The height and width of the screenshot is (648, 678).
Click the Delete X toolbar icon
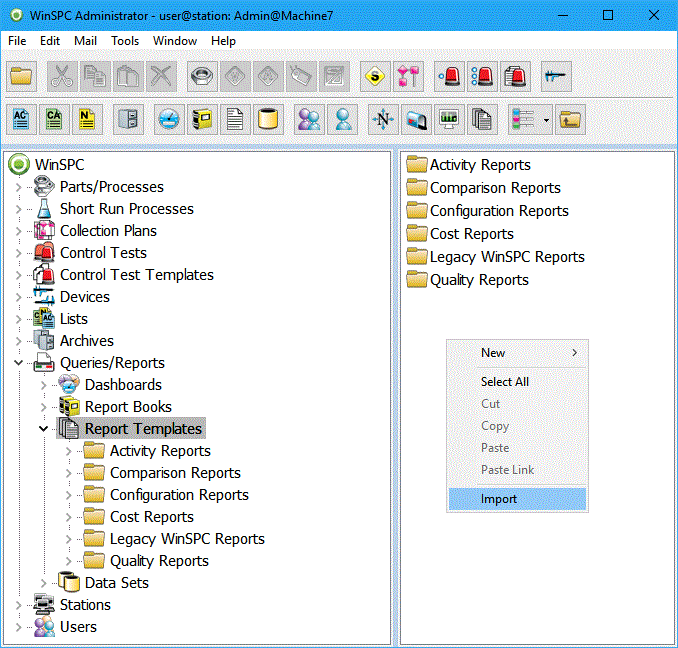161,77
